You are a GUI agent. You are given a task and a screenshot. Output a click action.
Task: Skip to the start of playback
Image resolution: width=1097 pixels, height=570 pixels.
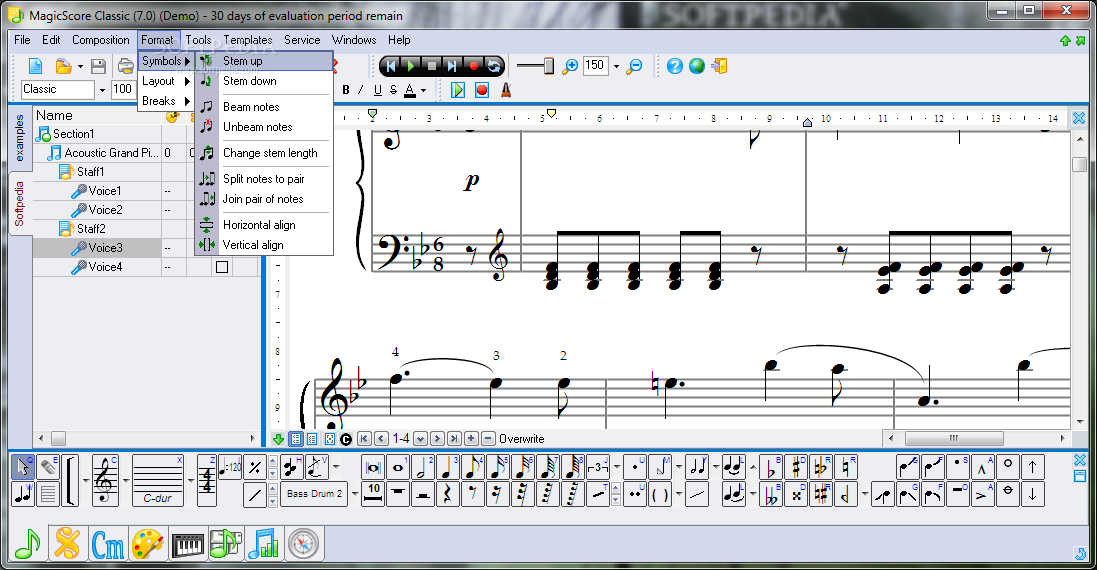pos(390,66)
